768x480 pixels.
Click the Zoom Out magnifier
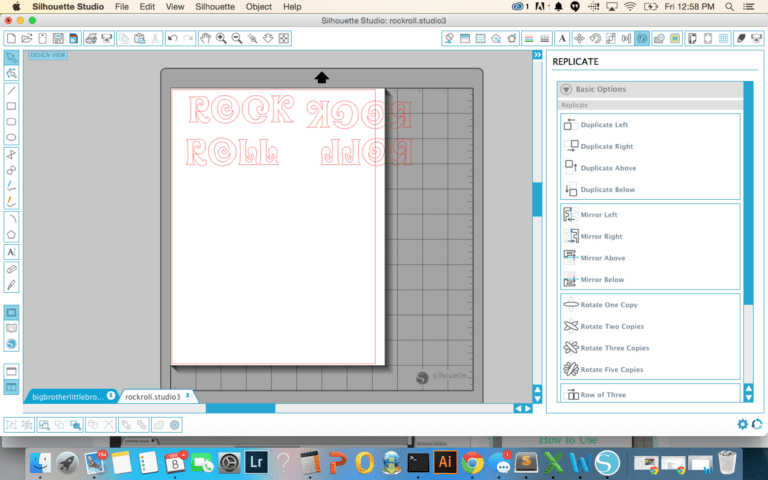(x=237, y=39)
